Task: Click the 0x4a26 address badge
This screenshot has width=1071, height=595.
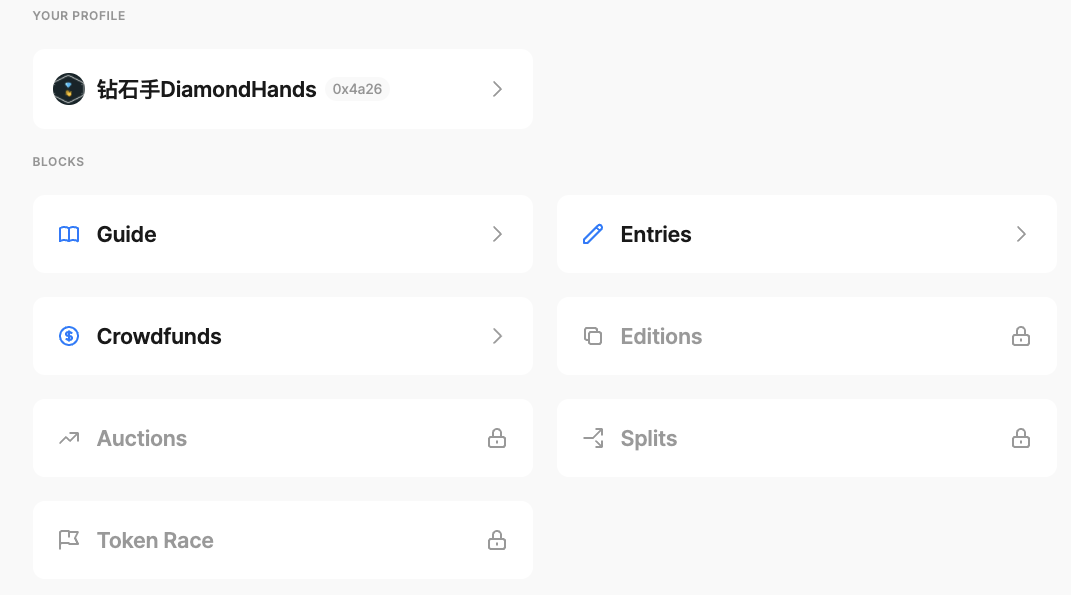Action: [x=357, y=89]
